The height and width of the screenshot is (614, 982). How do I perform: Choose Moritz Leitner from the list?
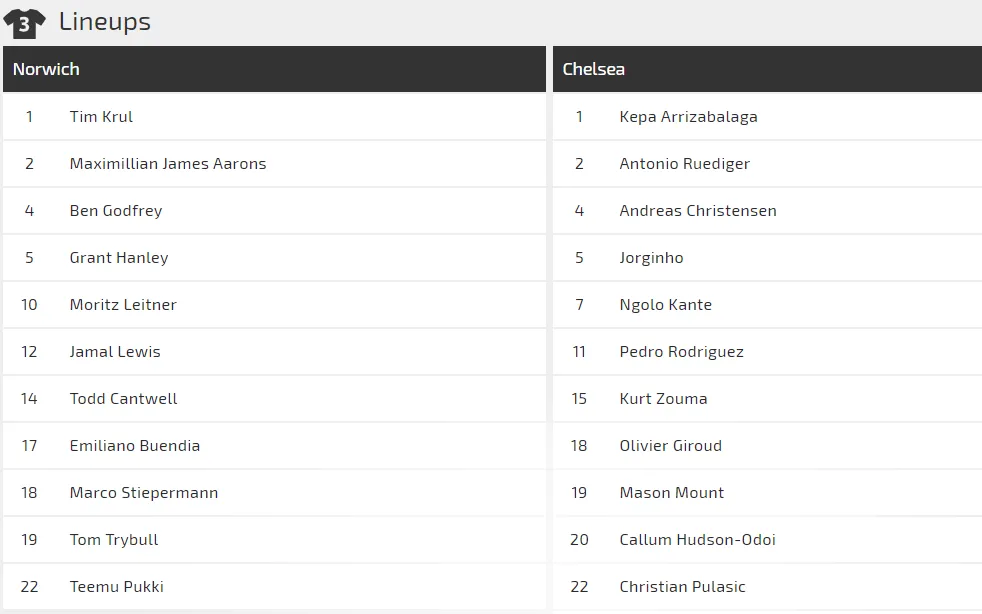(123, 305)
